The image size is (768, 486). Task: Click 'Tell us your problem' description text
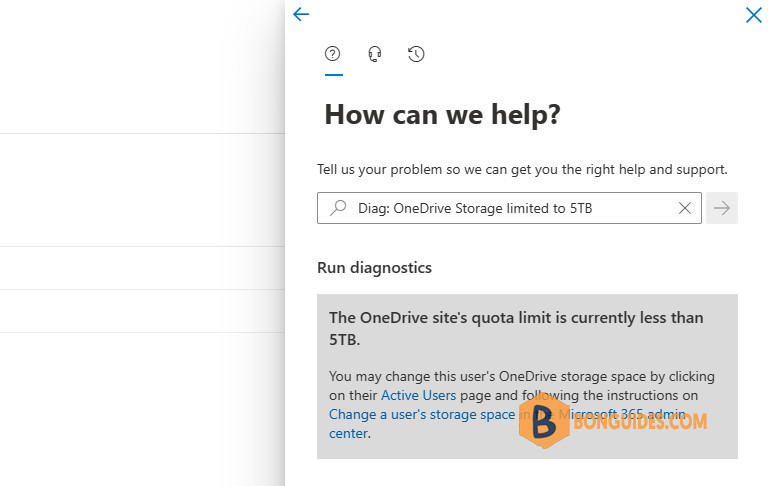(x=522, y=170)
